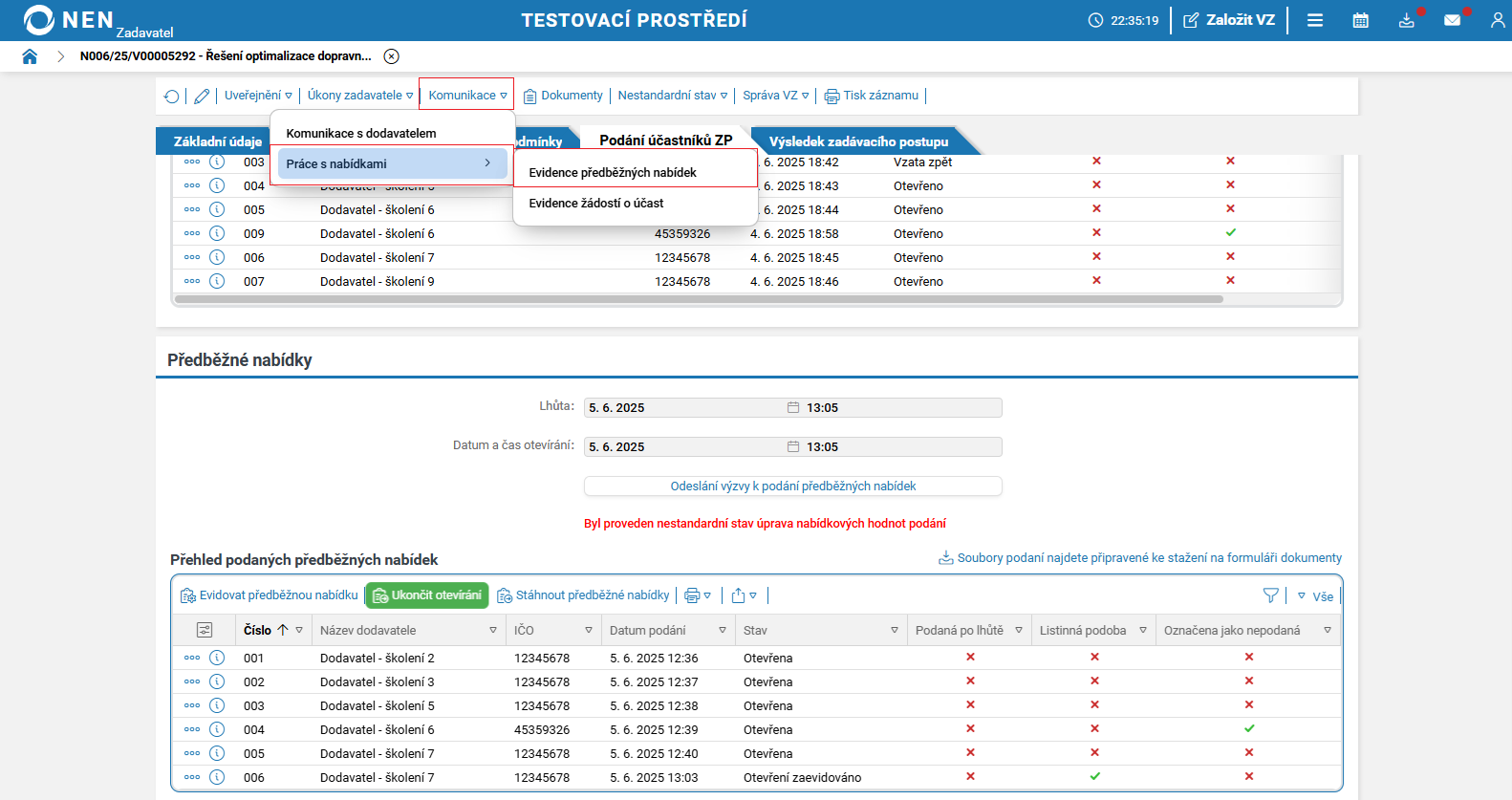1512x800 pixels.
Task: Open the download tray icon
Action: click(1407, 20)
